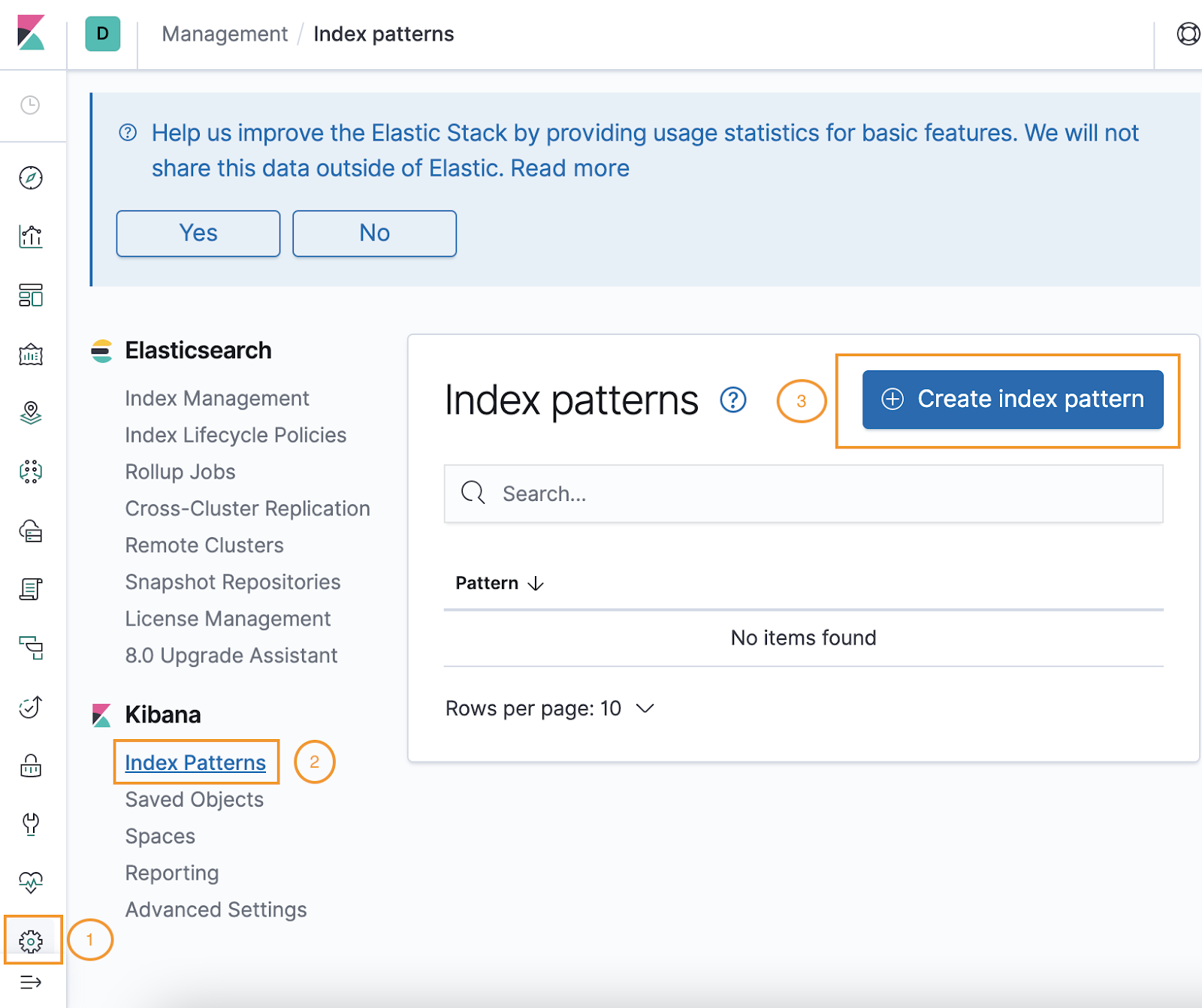
Task: Click the No items found message
Action: pos(803,638)
